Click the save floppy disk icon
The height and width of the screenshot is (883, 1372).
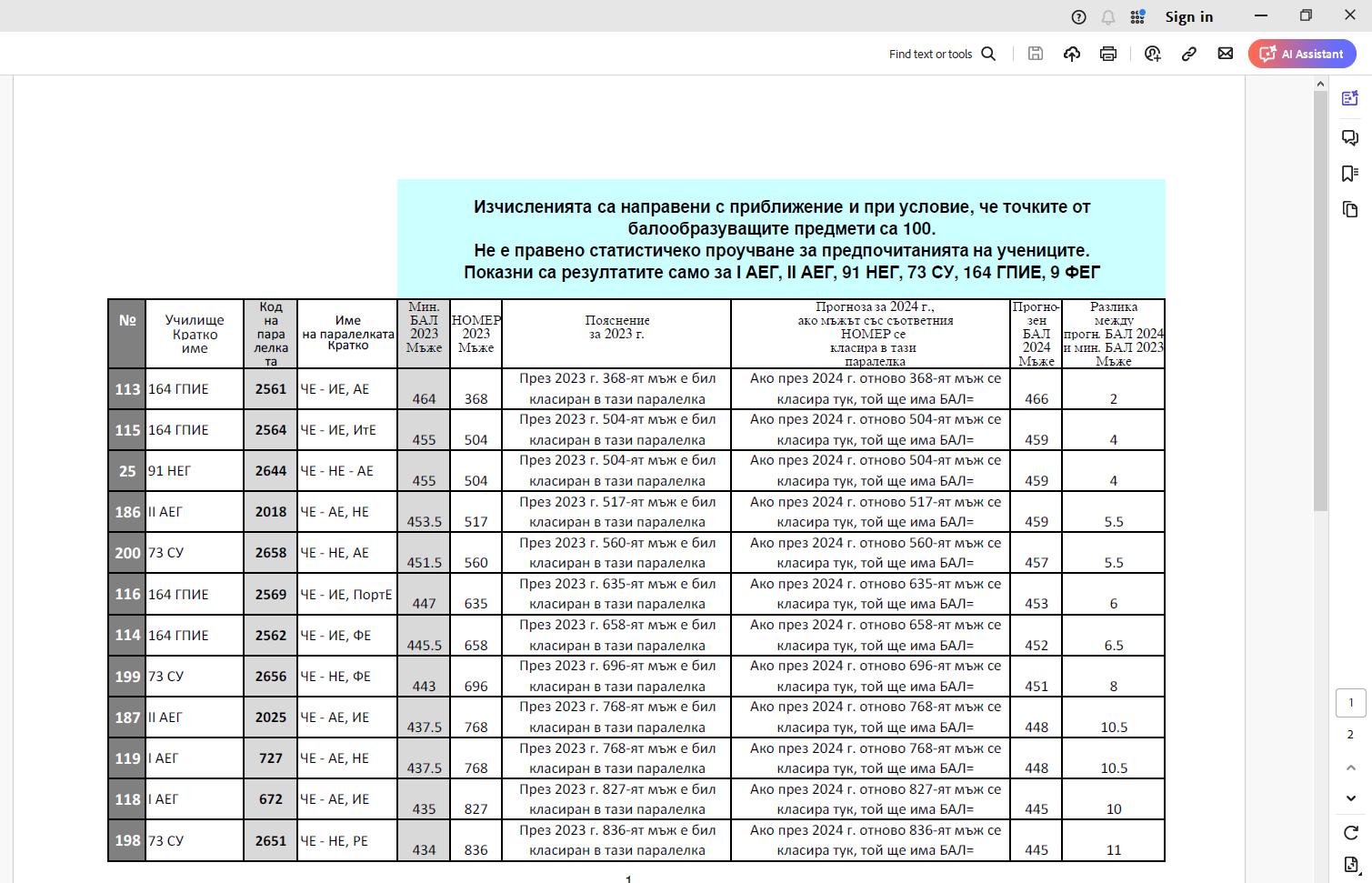tap(1035, 54)
